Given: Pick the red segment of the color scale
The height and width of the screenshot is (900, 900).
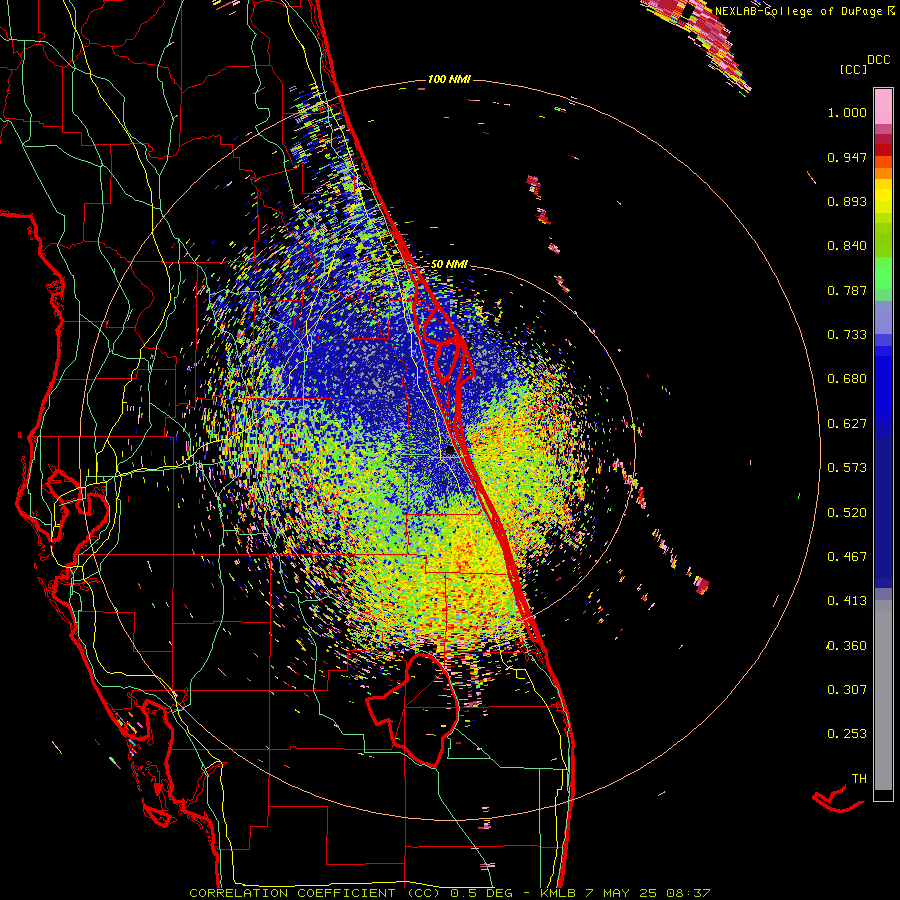Looking at the screenshot, I should [x=883, y=149].
